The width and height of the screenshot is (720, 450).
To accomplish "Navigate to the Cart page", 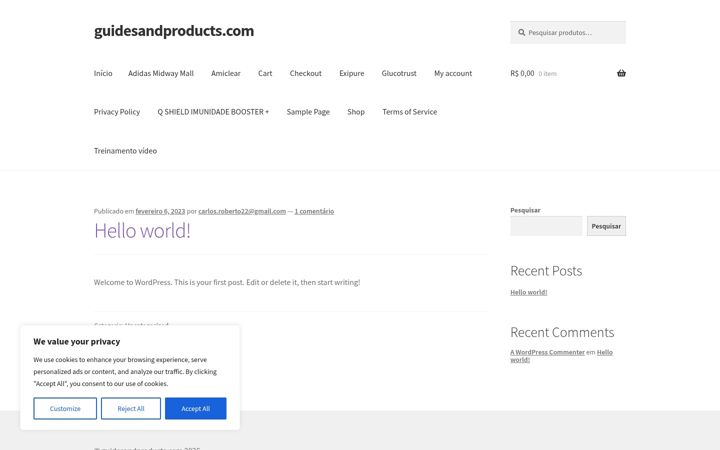I will [x=265, y=73].
